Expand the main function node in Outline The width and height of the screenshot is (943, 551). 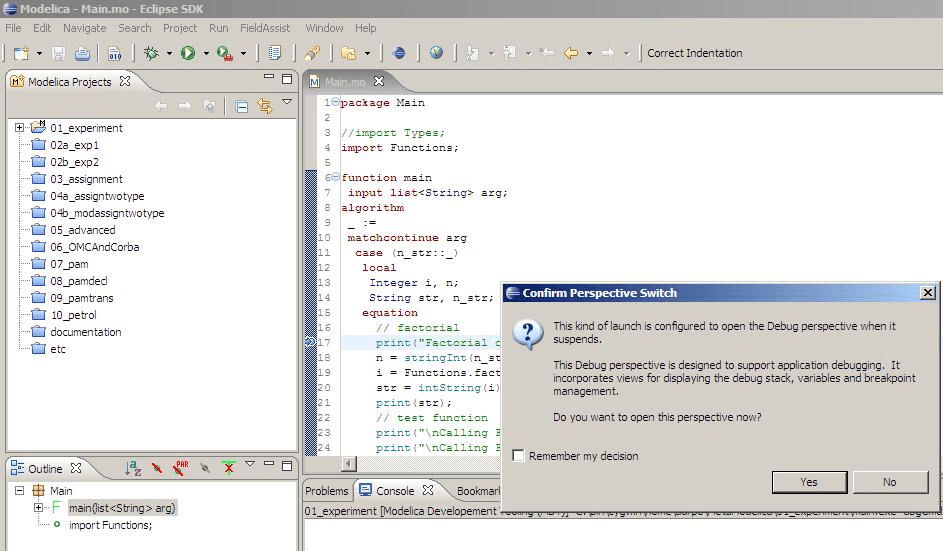click(x=38, y=508)
